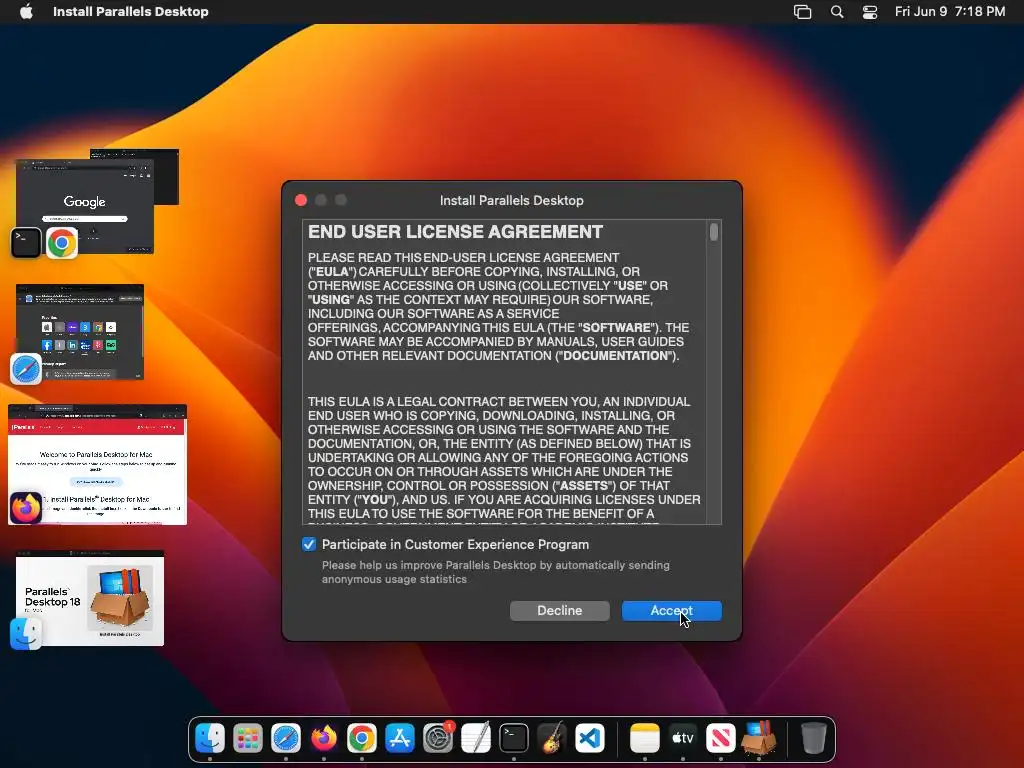
Task: Click the END USER LICENSE AGREEMENT heading
Action: (x=455, y=232)
